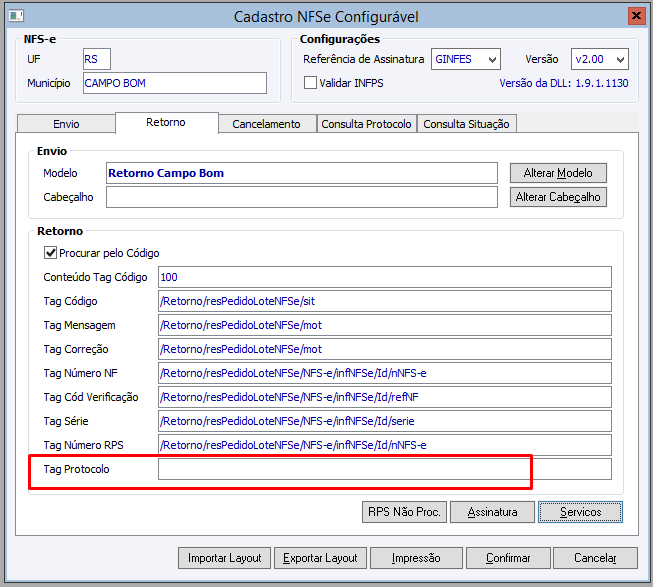Click the RPS Não Proc. button
The width and height of the screenshot is (653, 587).
pyautogui.click(x=404, y=512)
